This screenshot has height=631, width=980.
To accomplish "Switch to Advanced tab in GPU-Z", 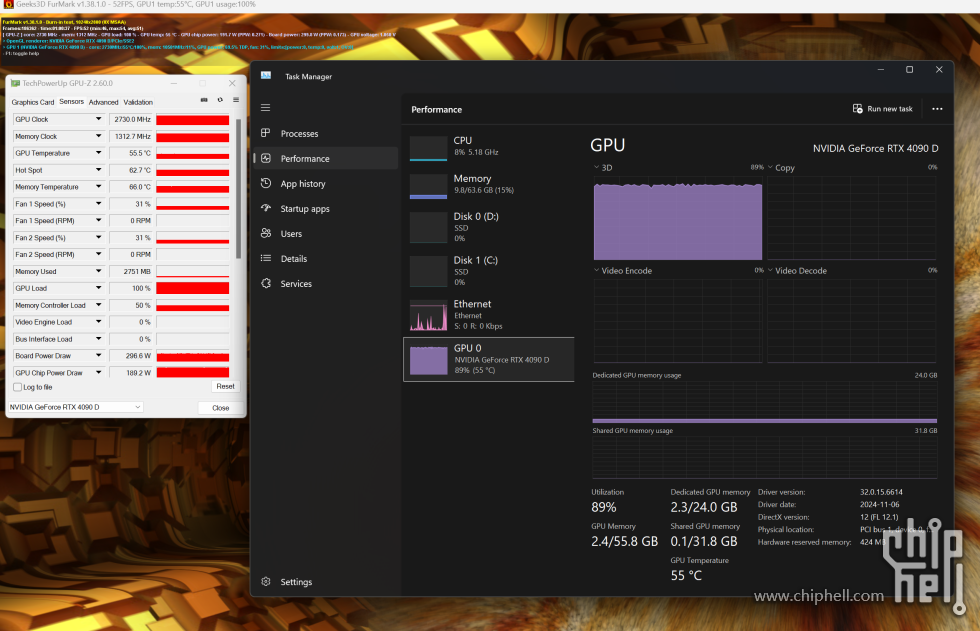I will pyautogui.click(x=103, y=102).
